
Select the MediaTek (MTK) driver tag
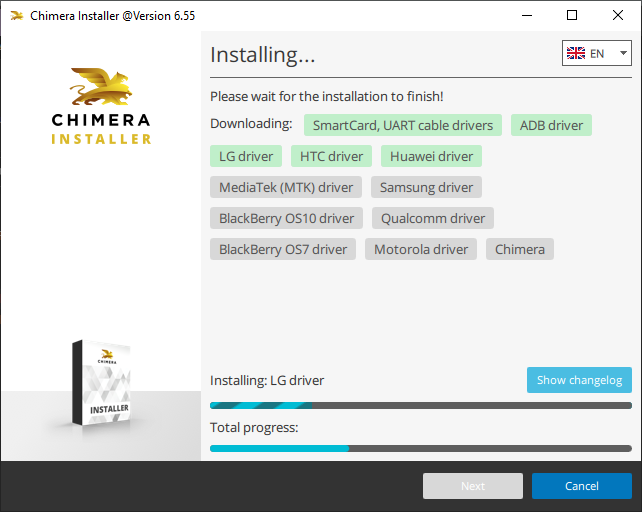286,187
